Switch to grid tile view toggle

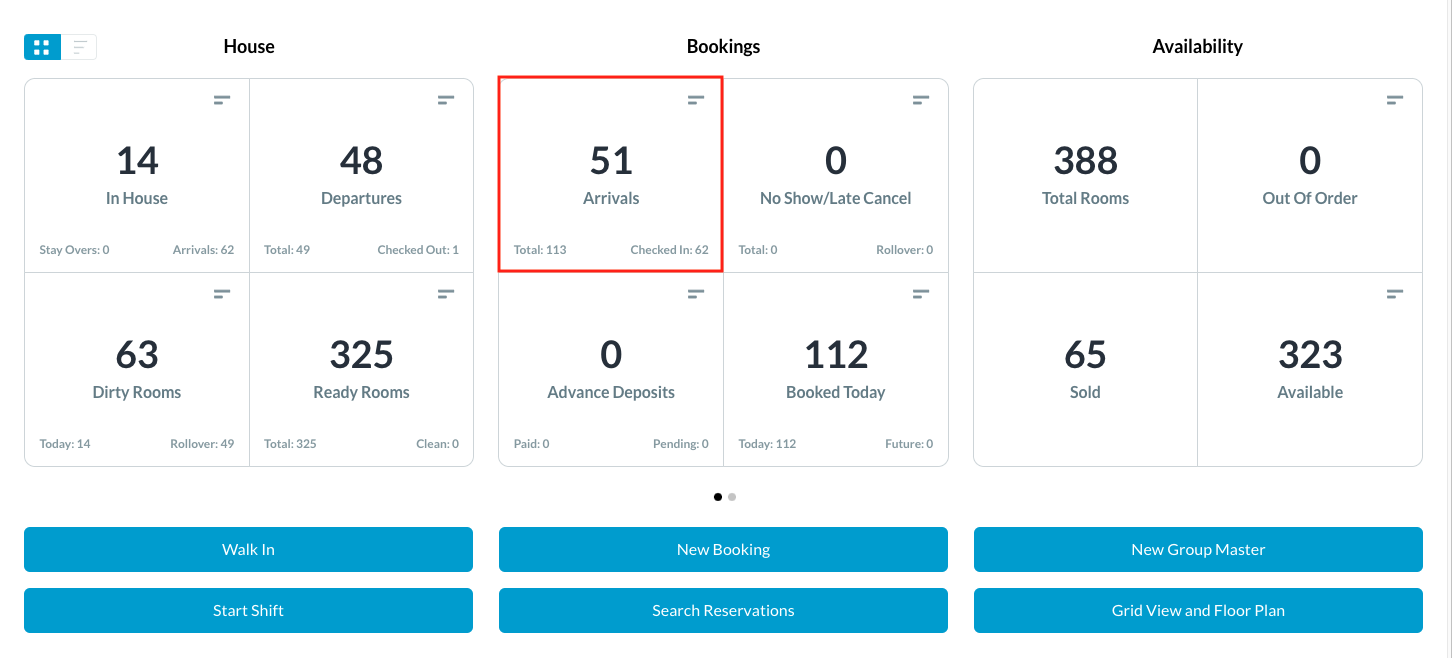click(x=42, y=47)
